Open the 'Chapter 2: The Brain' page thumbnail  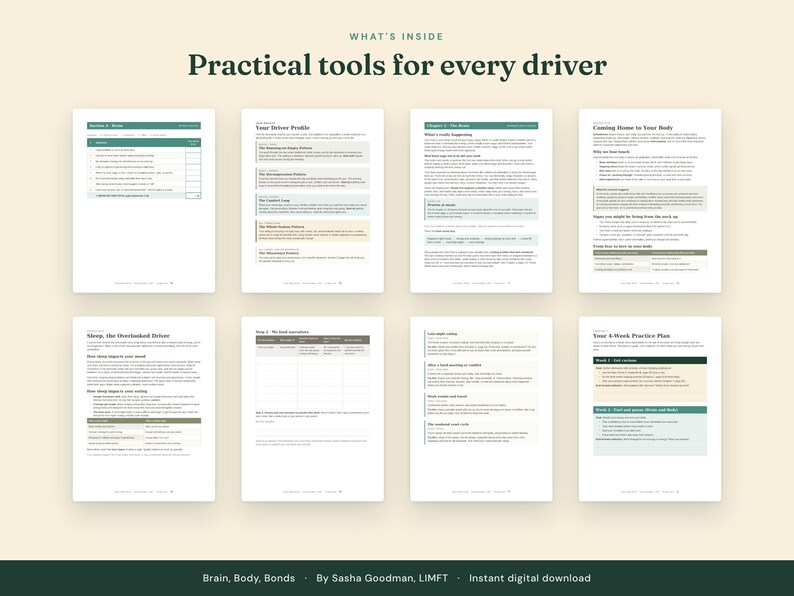(481, 201)
